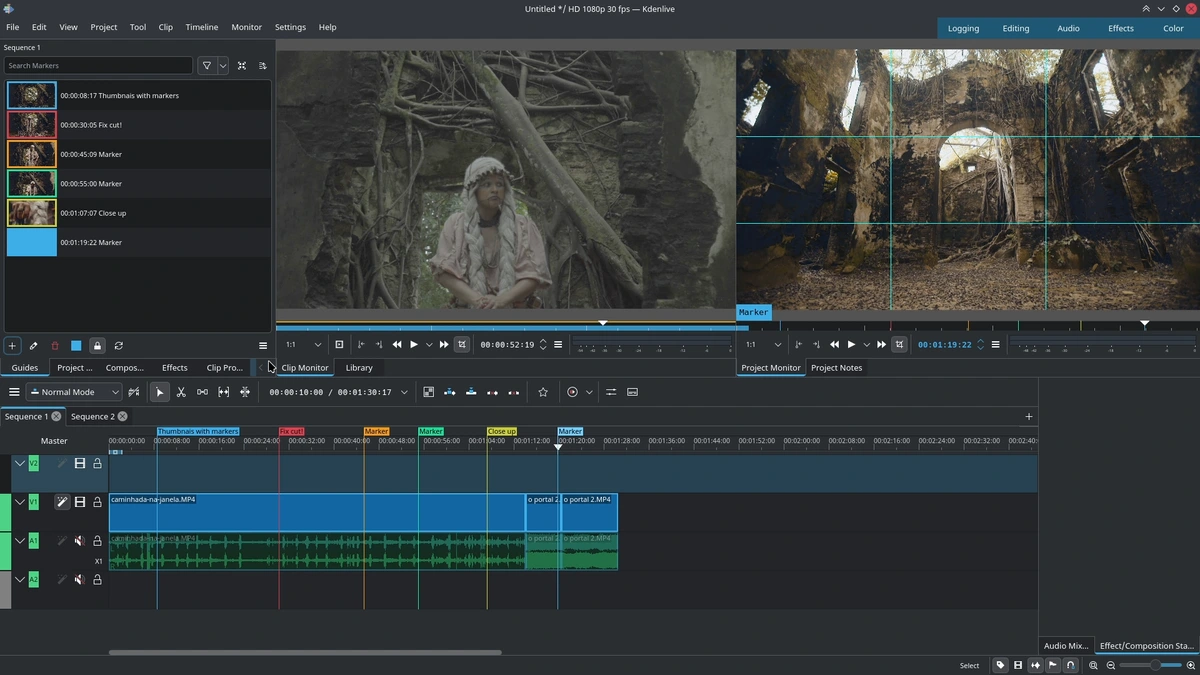Screen dimensions: 1200x675
Task: Open the timecode dropdown next to the duration
Action: [404, 392]
